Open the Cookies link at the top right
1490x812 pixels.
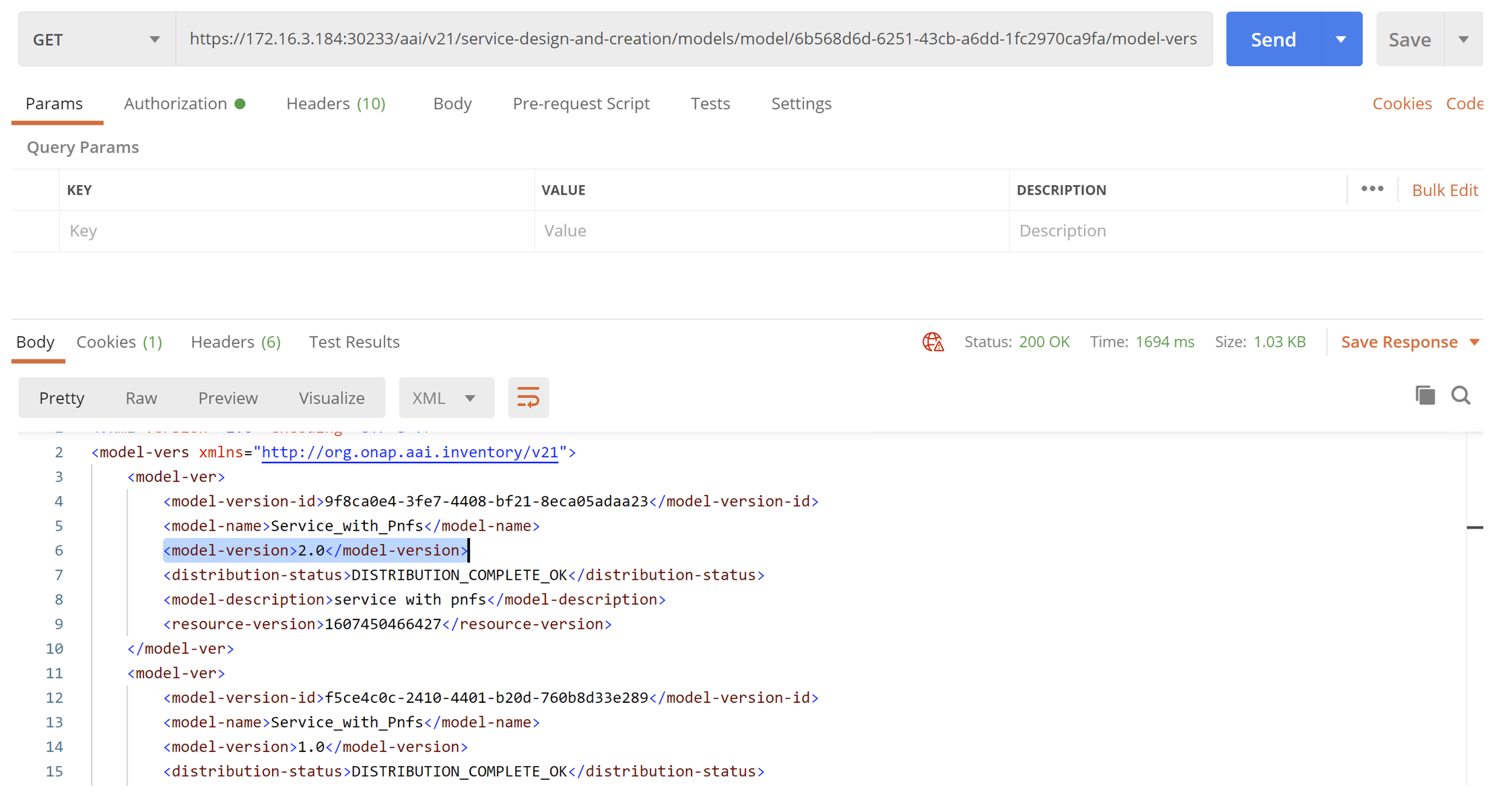pyautogui.click(x=1402, y=104)
